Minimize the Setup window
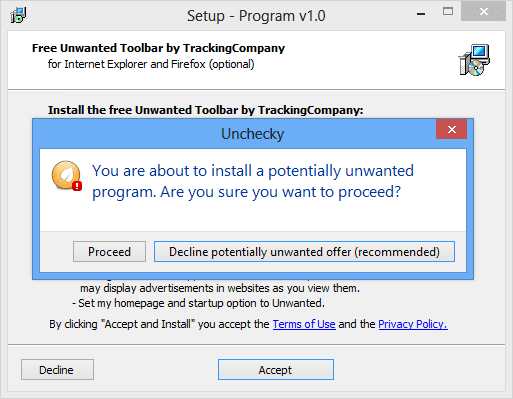The width and height of the screenshot is (513, 399). tap(421, 14)
